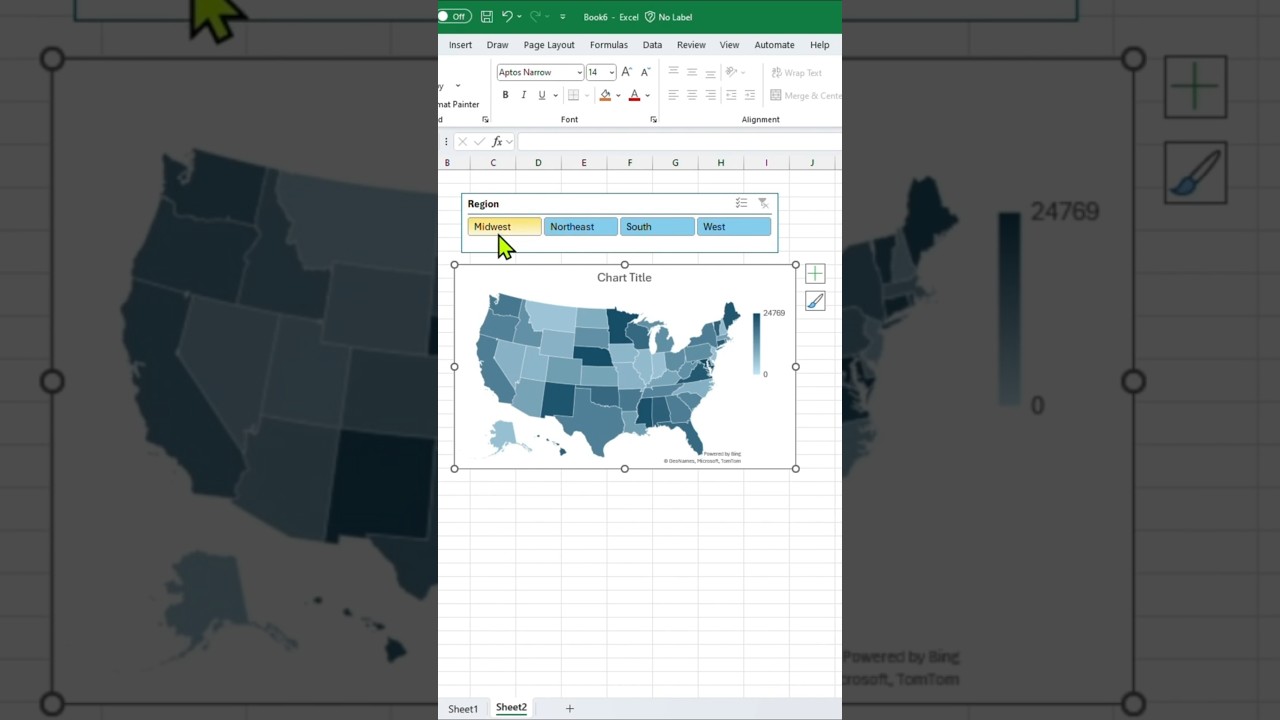Decrease font size with smaller A icon
This screenshot has height=720, width=1280.
click(x=645, y=72)
